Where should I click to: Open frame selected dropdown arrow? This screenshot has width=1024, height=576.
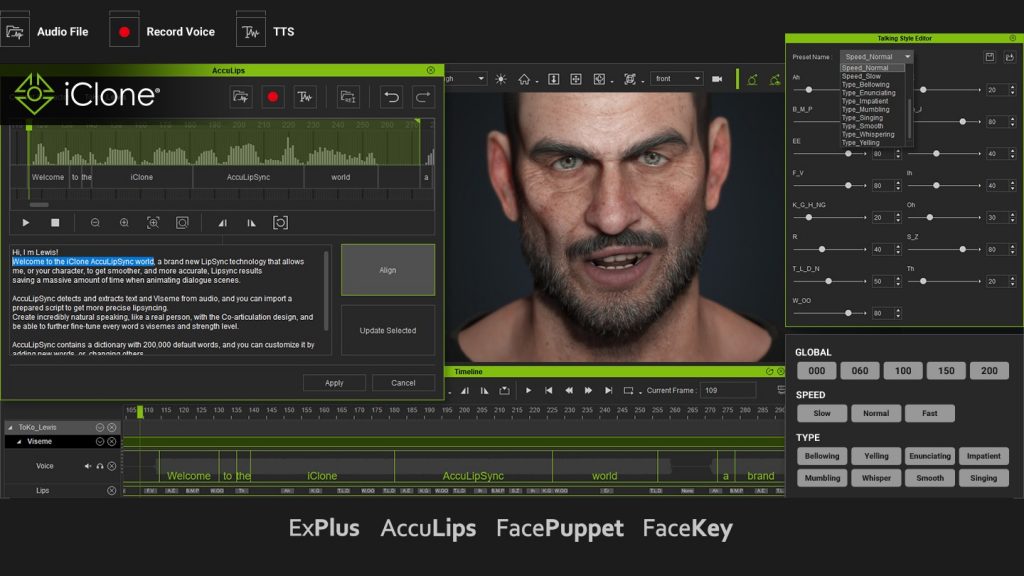pyautogui.click(x=643, y=82)
